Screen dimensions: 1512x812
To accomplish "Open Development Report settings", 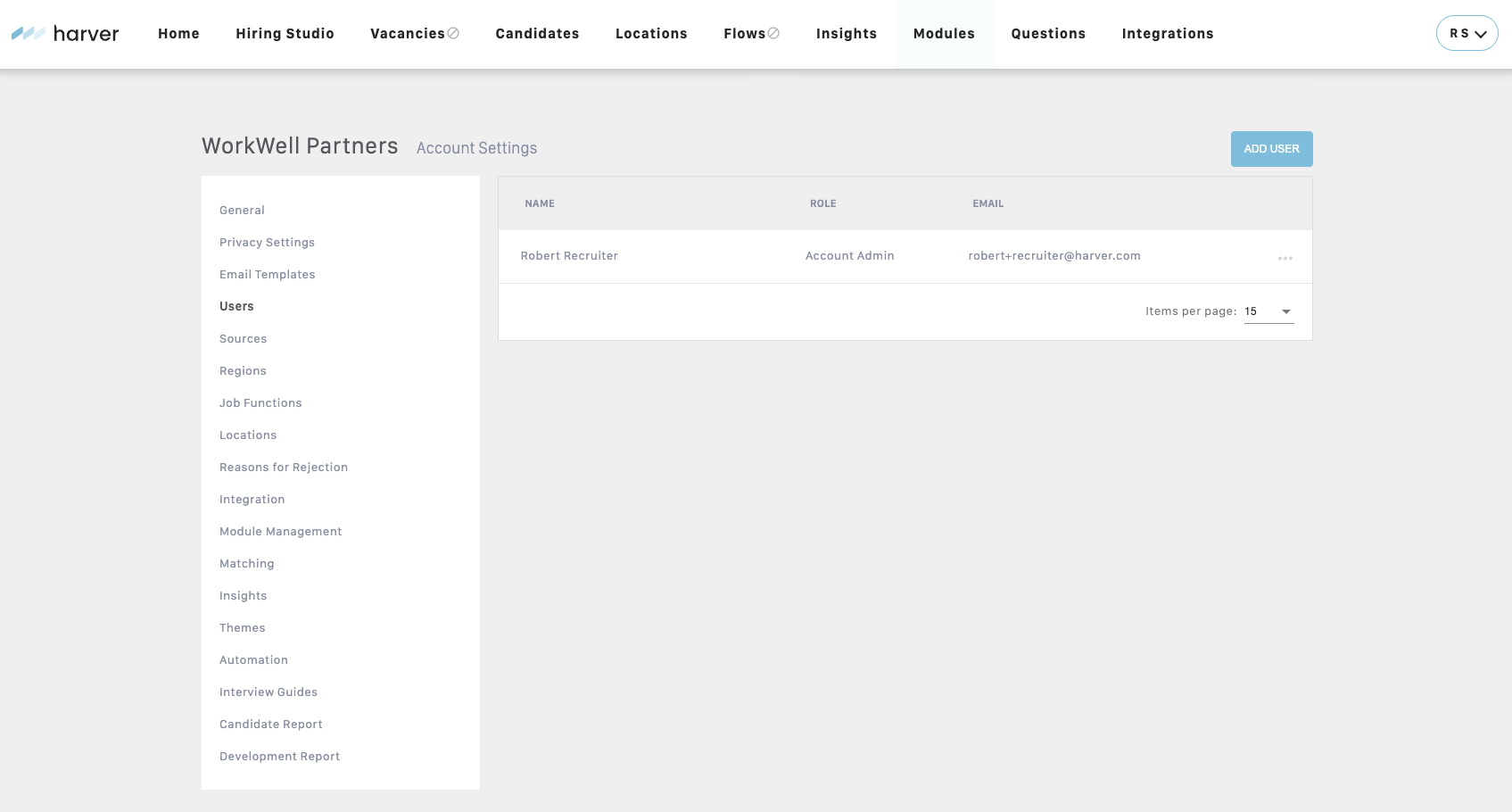I will (x=279, y=757).
